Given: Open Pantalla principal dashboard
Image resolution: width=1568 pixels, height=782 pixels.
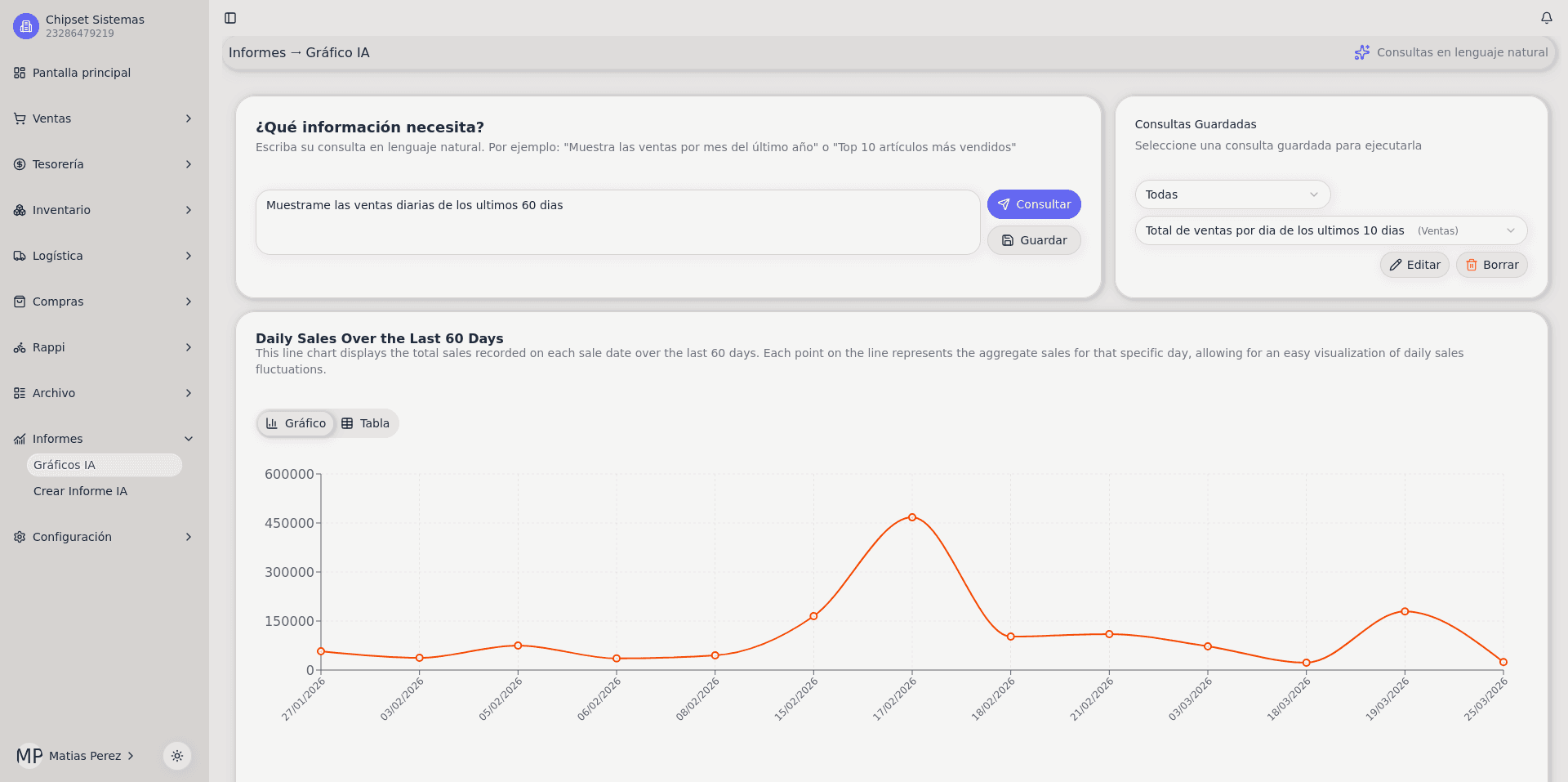Looking at the screenshot, I should tap(82, 73).
